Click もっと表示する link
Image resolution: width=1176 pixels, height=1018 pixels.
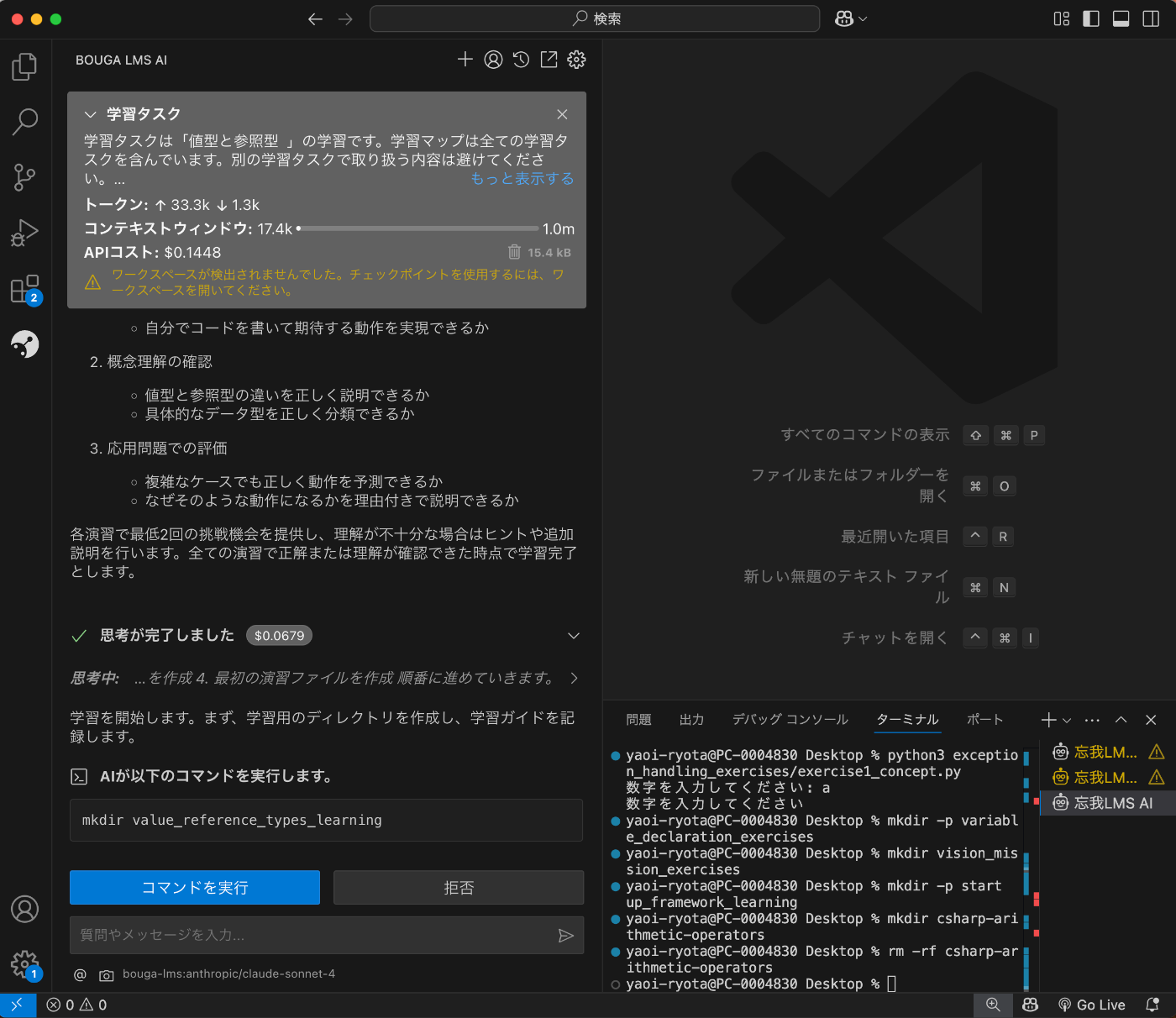tap(522, 179)
